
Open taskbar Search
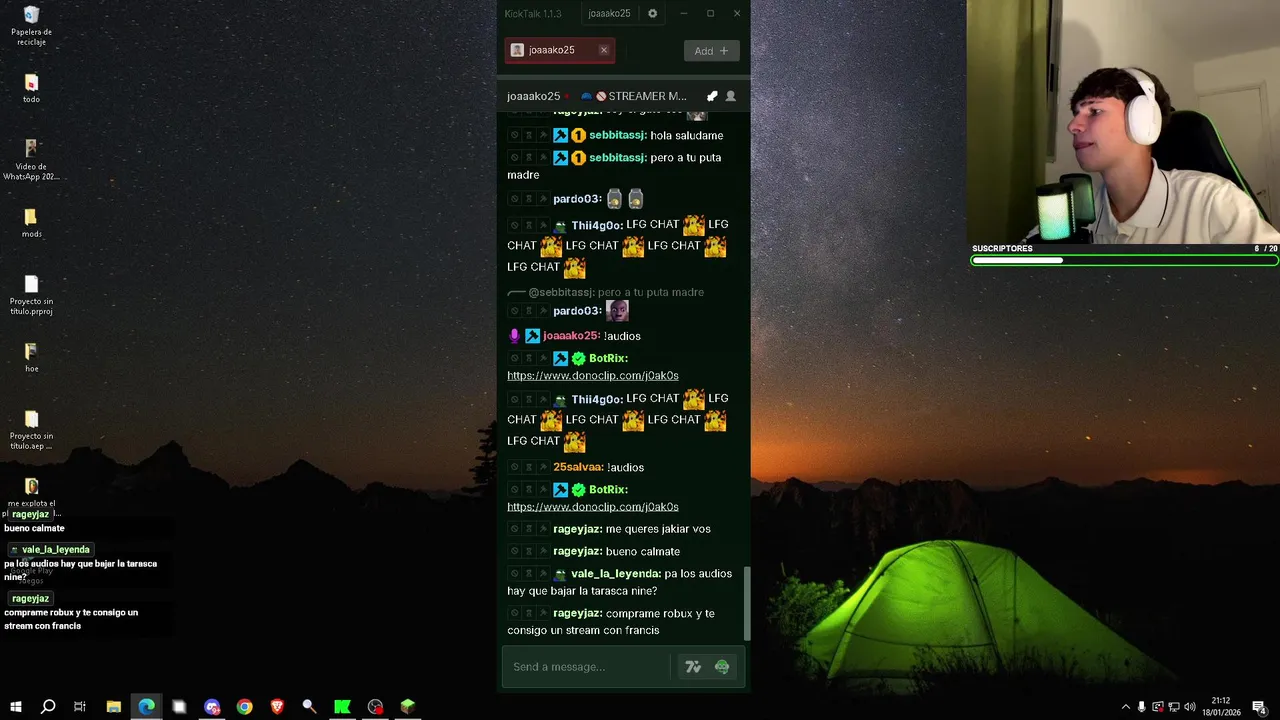click(x=47, y=706)
